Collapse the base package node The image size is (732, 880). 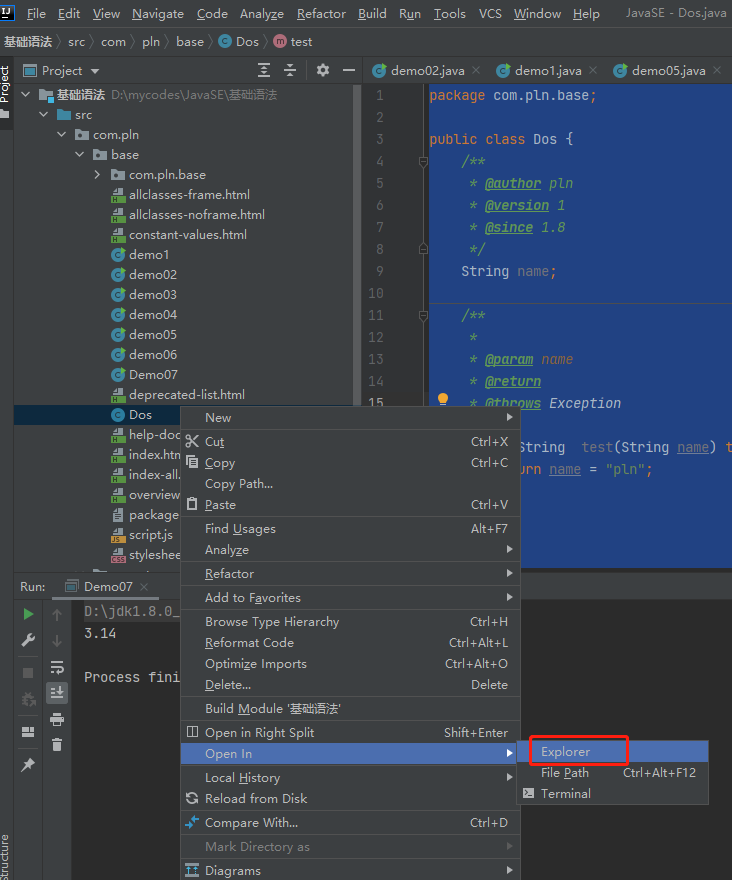(80, 154)
